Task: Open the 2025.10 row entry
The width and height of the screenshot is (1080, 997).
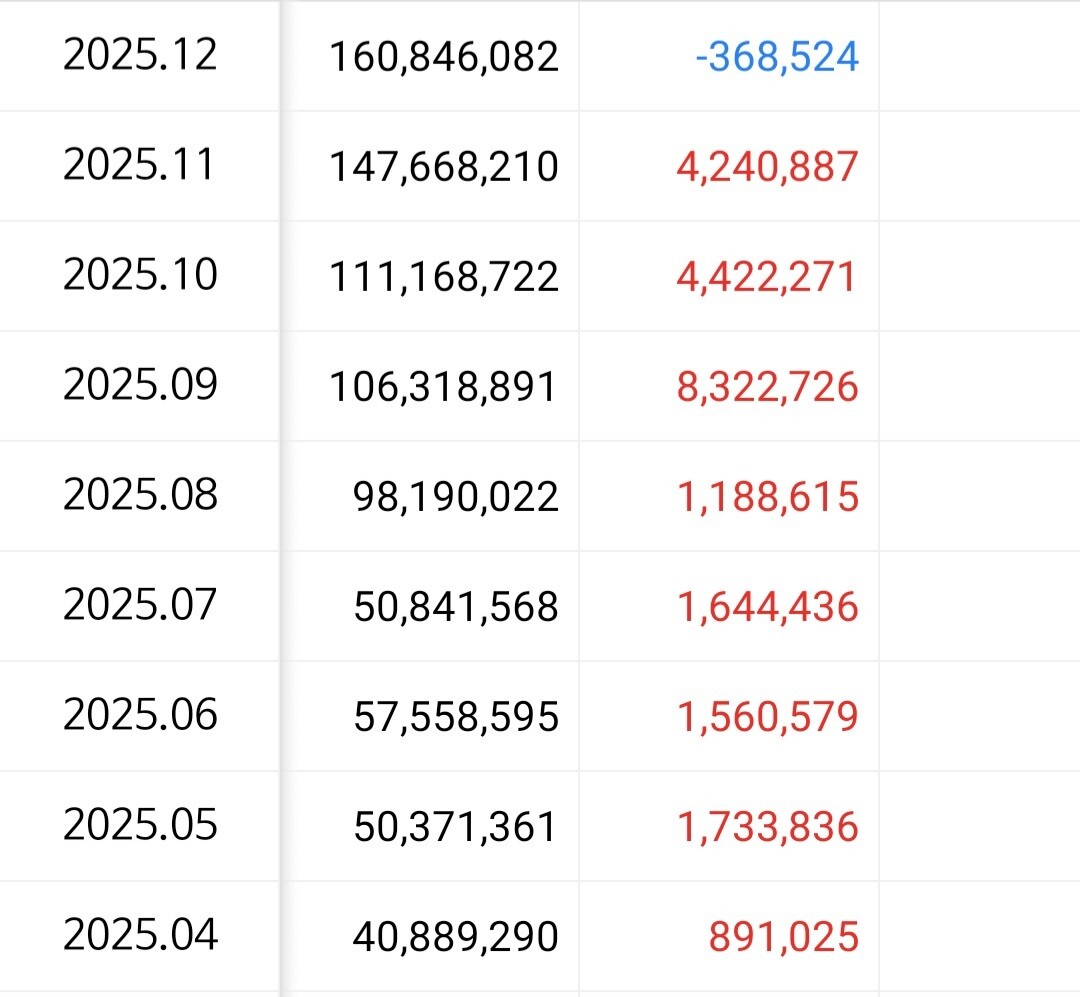Action: 140,275
